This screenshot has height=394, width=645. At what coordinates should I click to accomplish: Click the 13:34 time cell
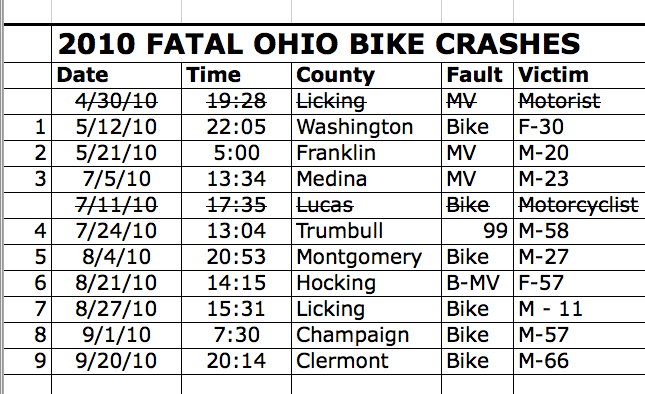237,179
